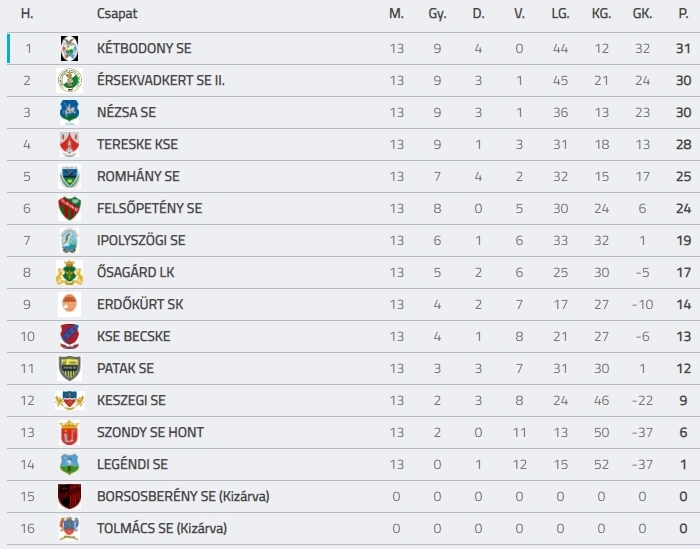Click the Tolmács SE crest

69,528
